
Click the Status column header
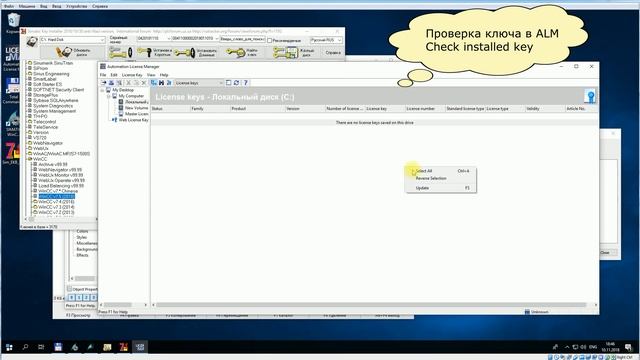171,109
